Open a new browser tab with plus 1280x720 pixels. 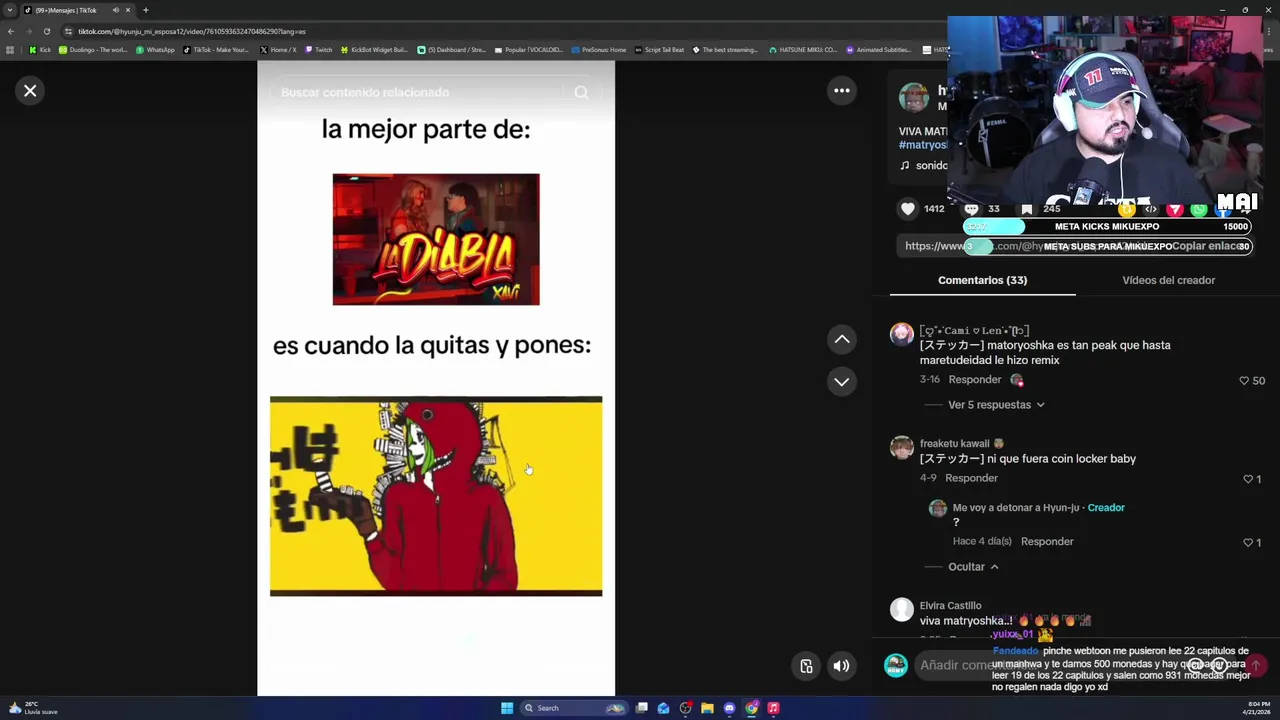[145, 10]
